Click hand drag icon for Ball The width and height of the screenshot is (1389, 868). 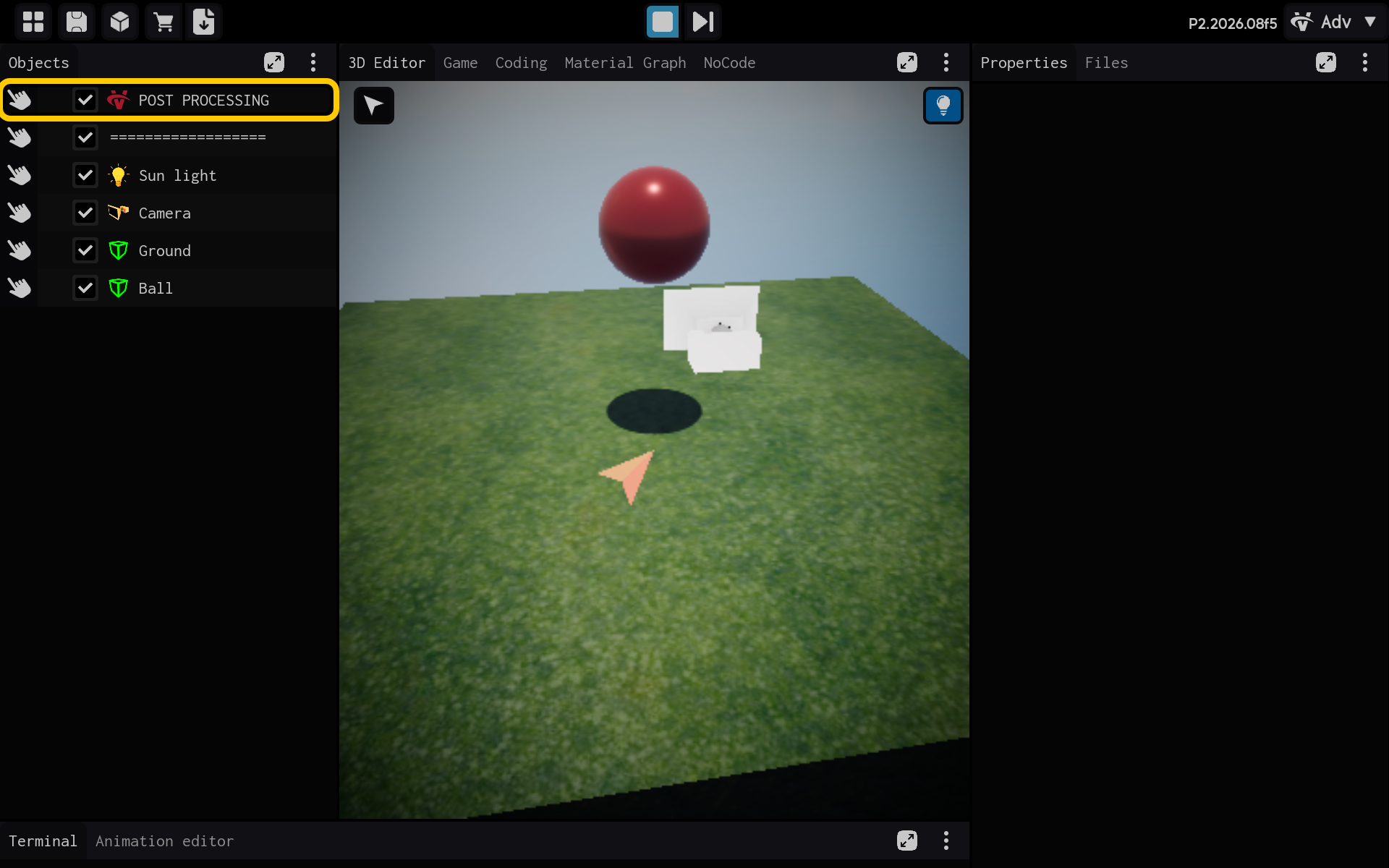[x=20, y=288]
